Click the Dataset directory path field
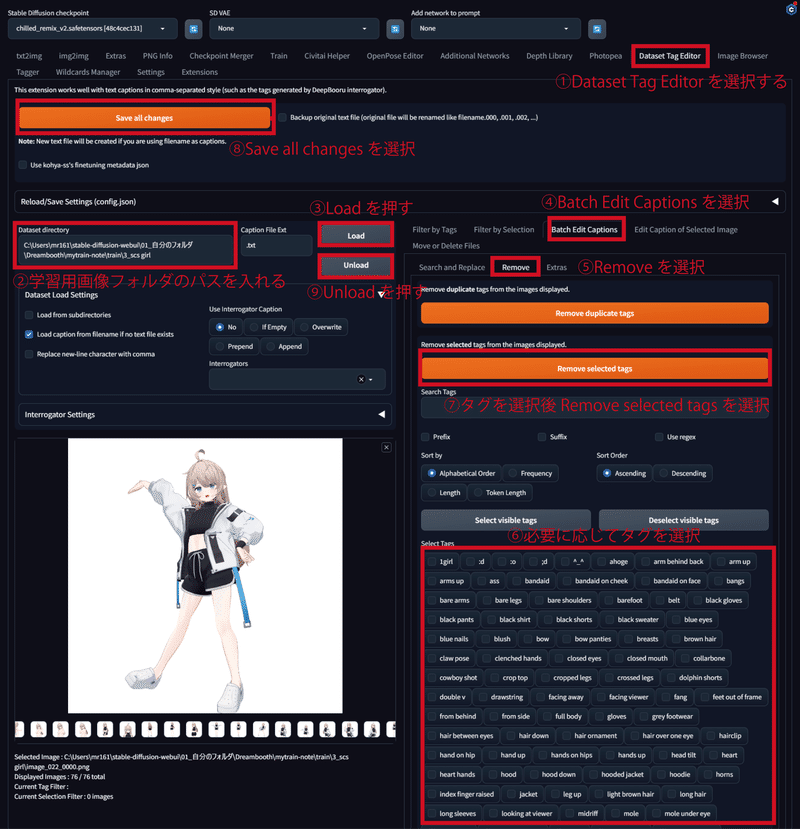800x829 pixels. pos(125,250)
